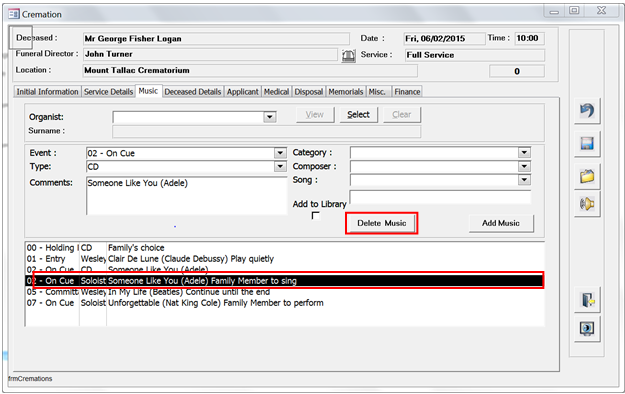
Task: Click the Cremation window title icon
Action: click(14, 14)
